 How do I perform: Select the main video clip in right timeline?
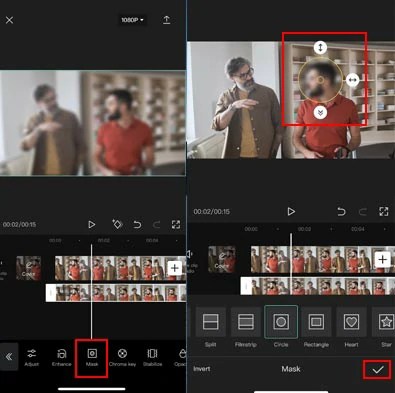point(323,259)
